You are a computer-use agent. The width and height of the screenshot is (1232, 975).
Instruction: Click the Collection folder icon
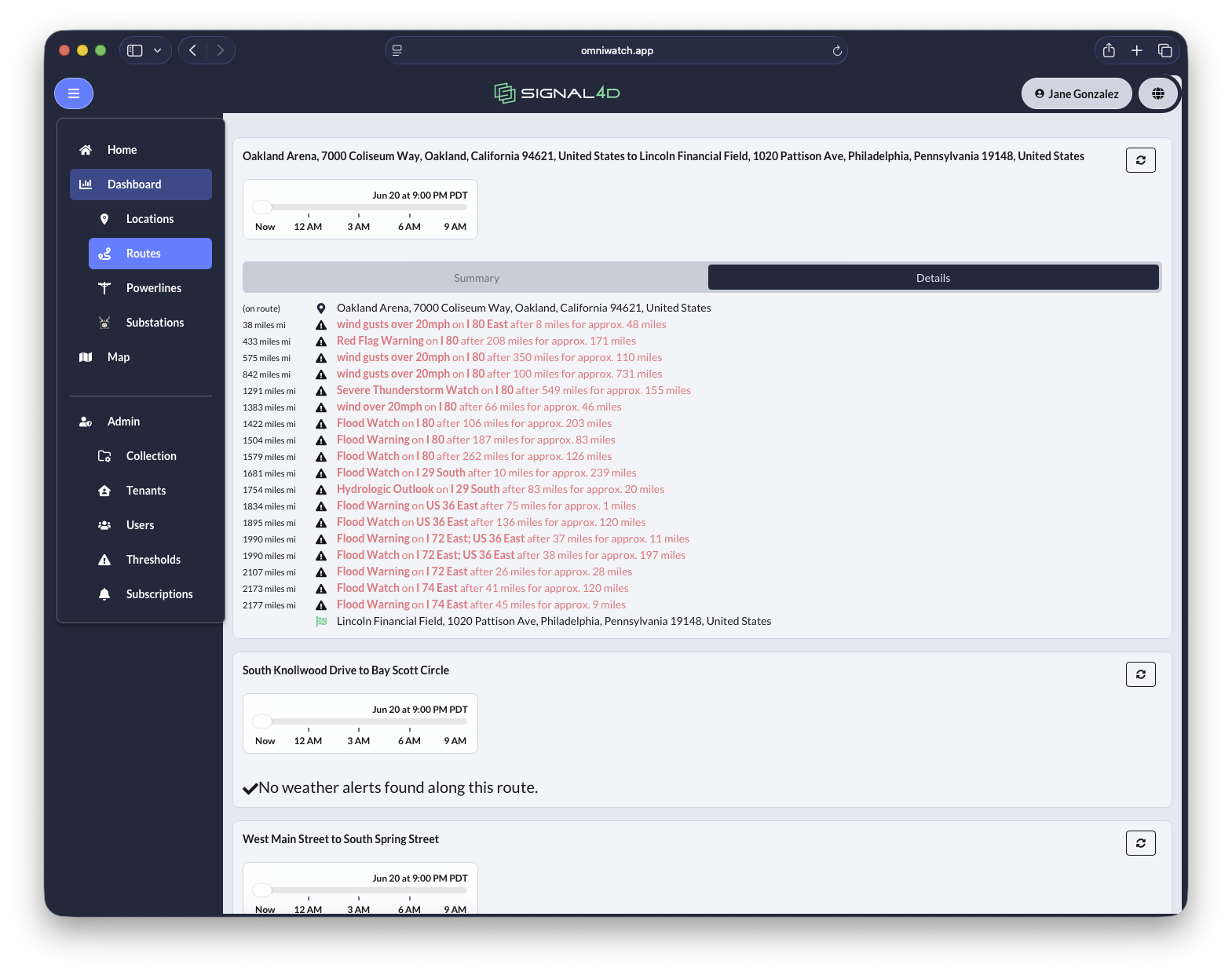[x=104, y=456]
